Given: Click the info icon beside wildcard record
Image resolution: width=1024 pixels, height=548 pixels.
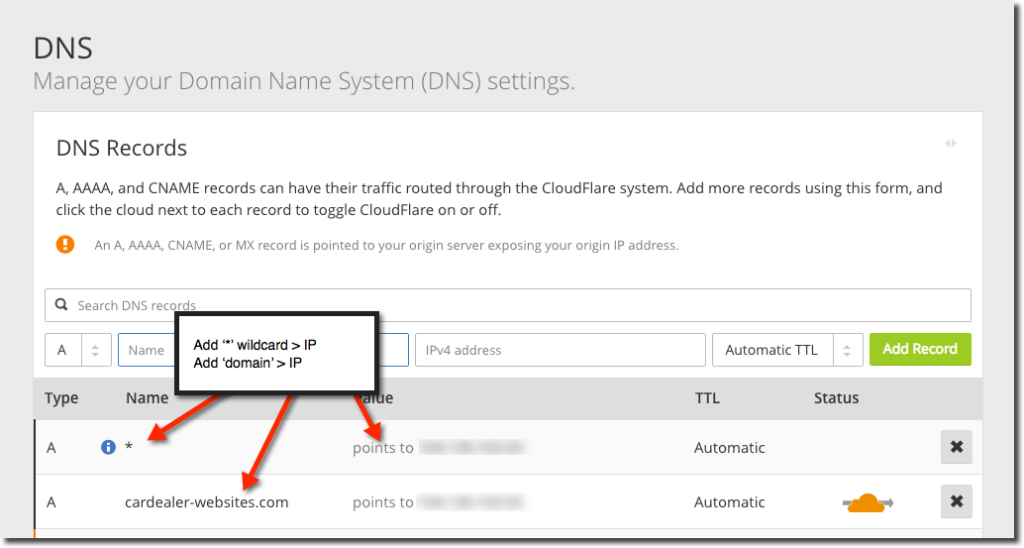Looking at the screenshot, I should [x=108, y=447].
